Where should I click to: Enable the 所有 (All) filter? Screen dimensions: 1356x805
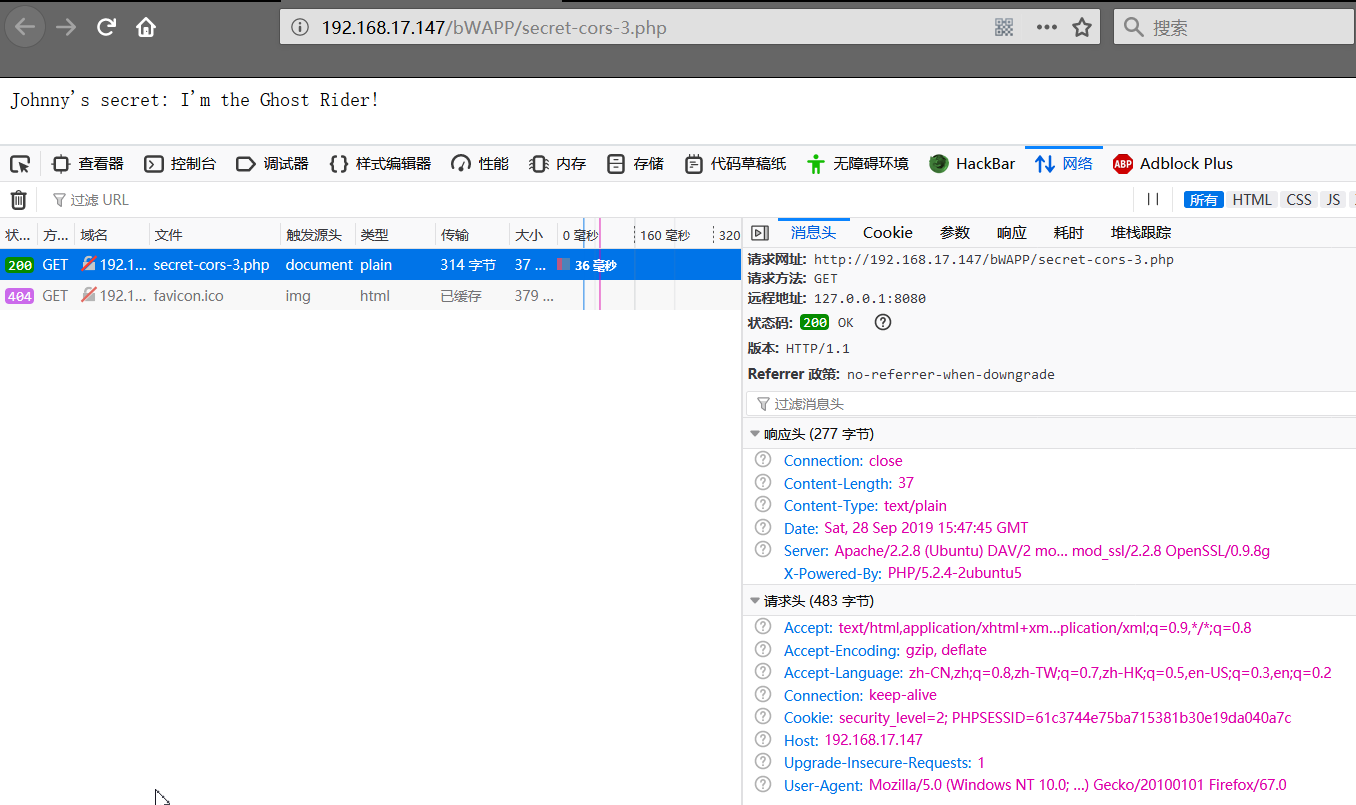1203,200
